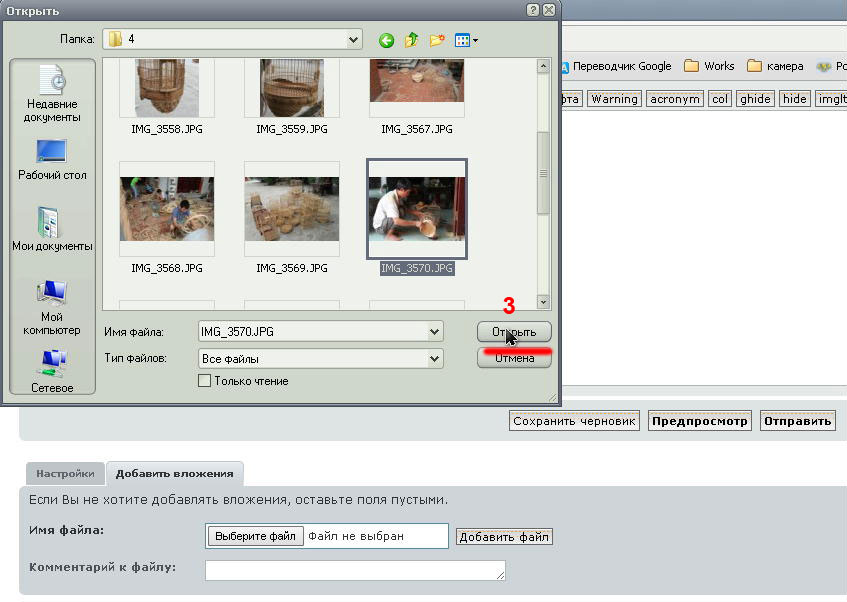Select the IMG_3568.JPG thumbnail
This screenshot has width=847, height=602.
[x=167, y=209]
